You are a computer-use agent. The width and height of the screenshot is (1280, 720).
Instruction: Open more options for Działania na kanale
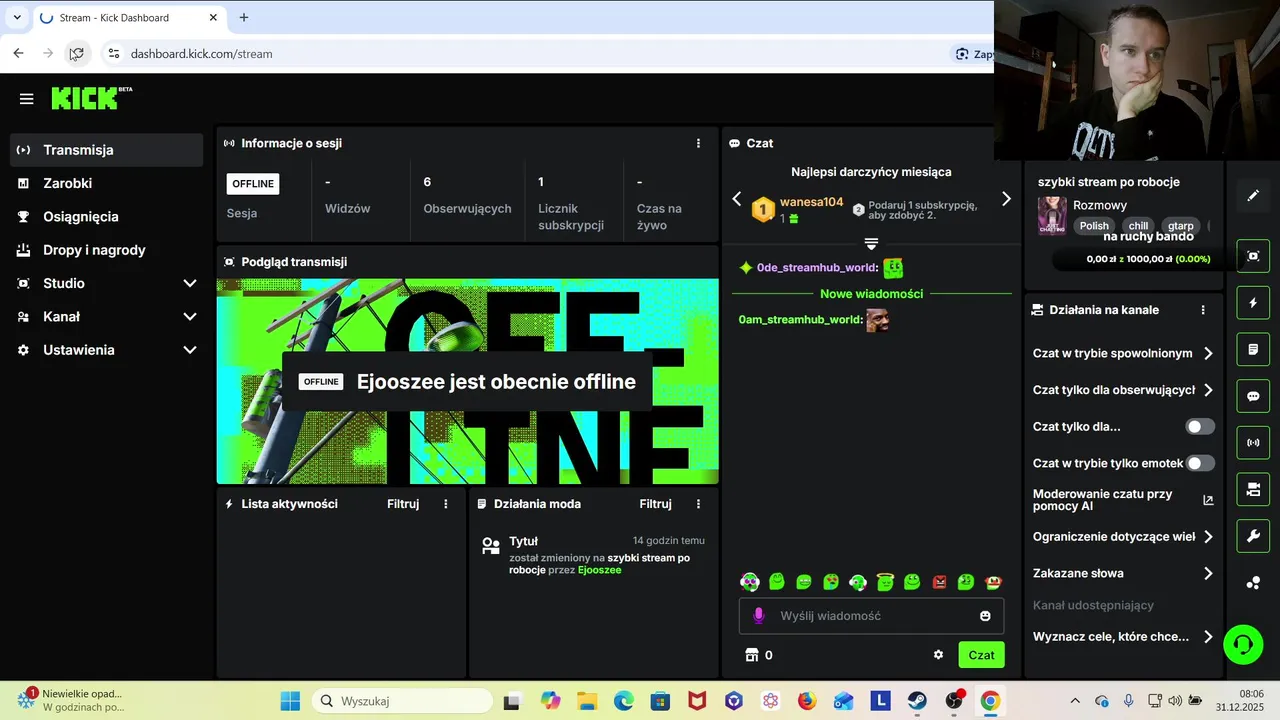click(x=1203, y=310)
